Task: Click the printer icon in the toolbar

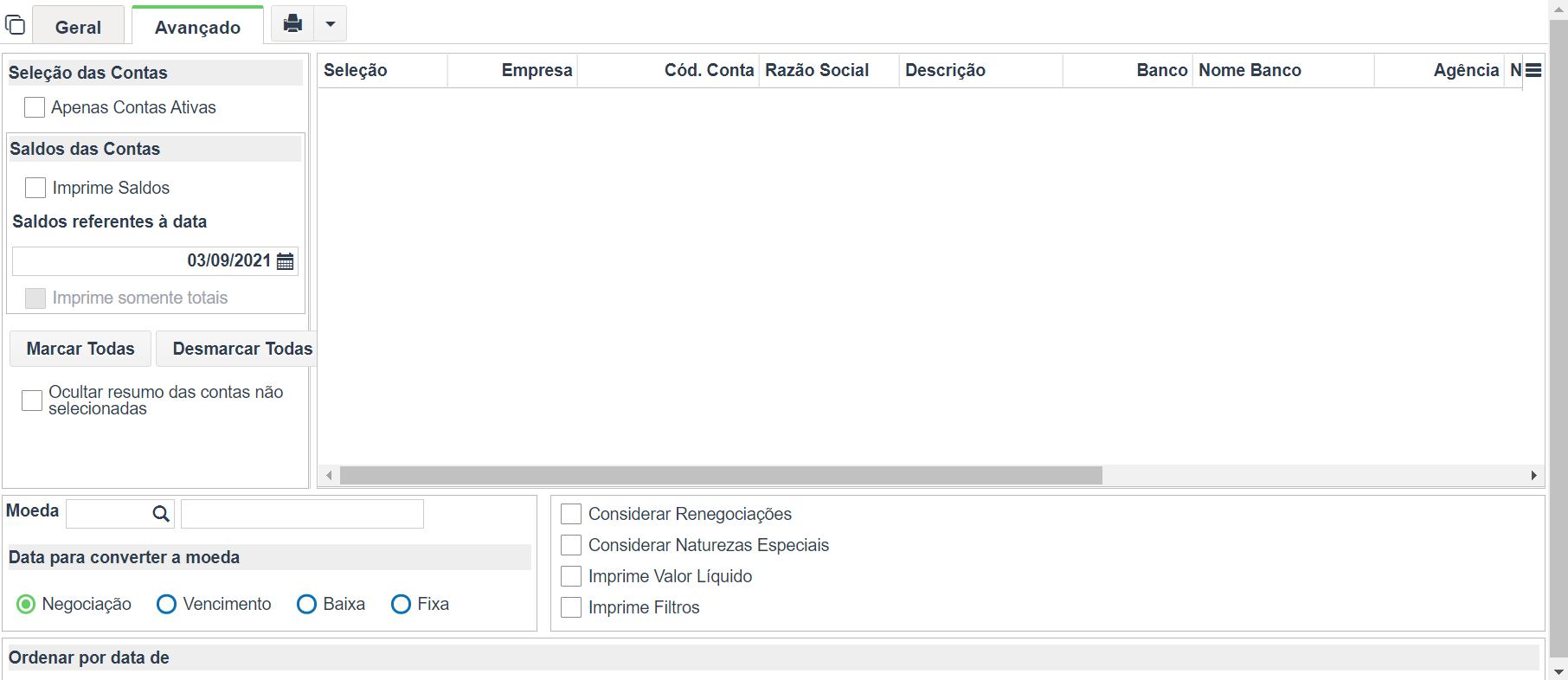Action: (292, 23)
